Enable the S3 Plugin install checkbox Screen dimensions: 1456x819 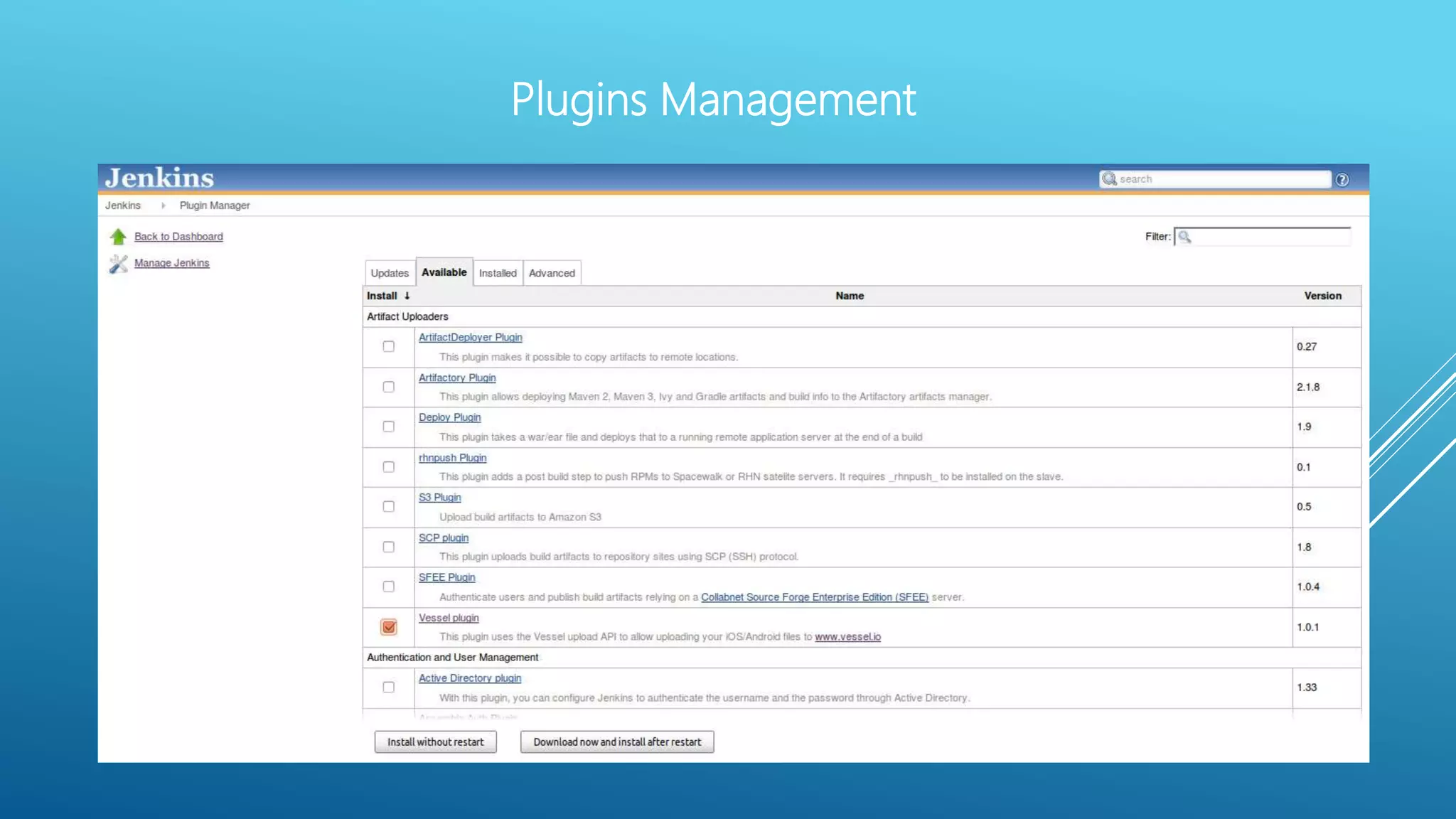[x=388, y=507]
